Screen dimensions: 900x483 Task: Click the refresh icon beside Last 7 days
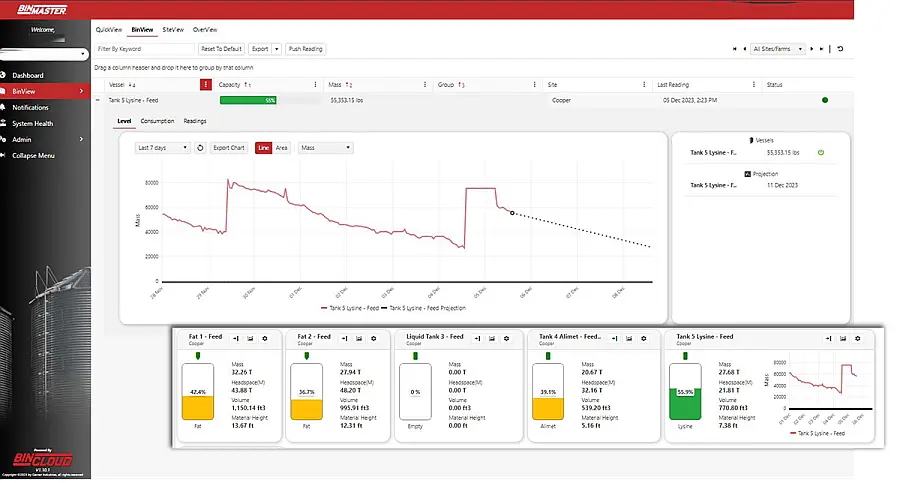[x=200, y=148]
